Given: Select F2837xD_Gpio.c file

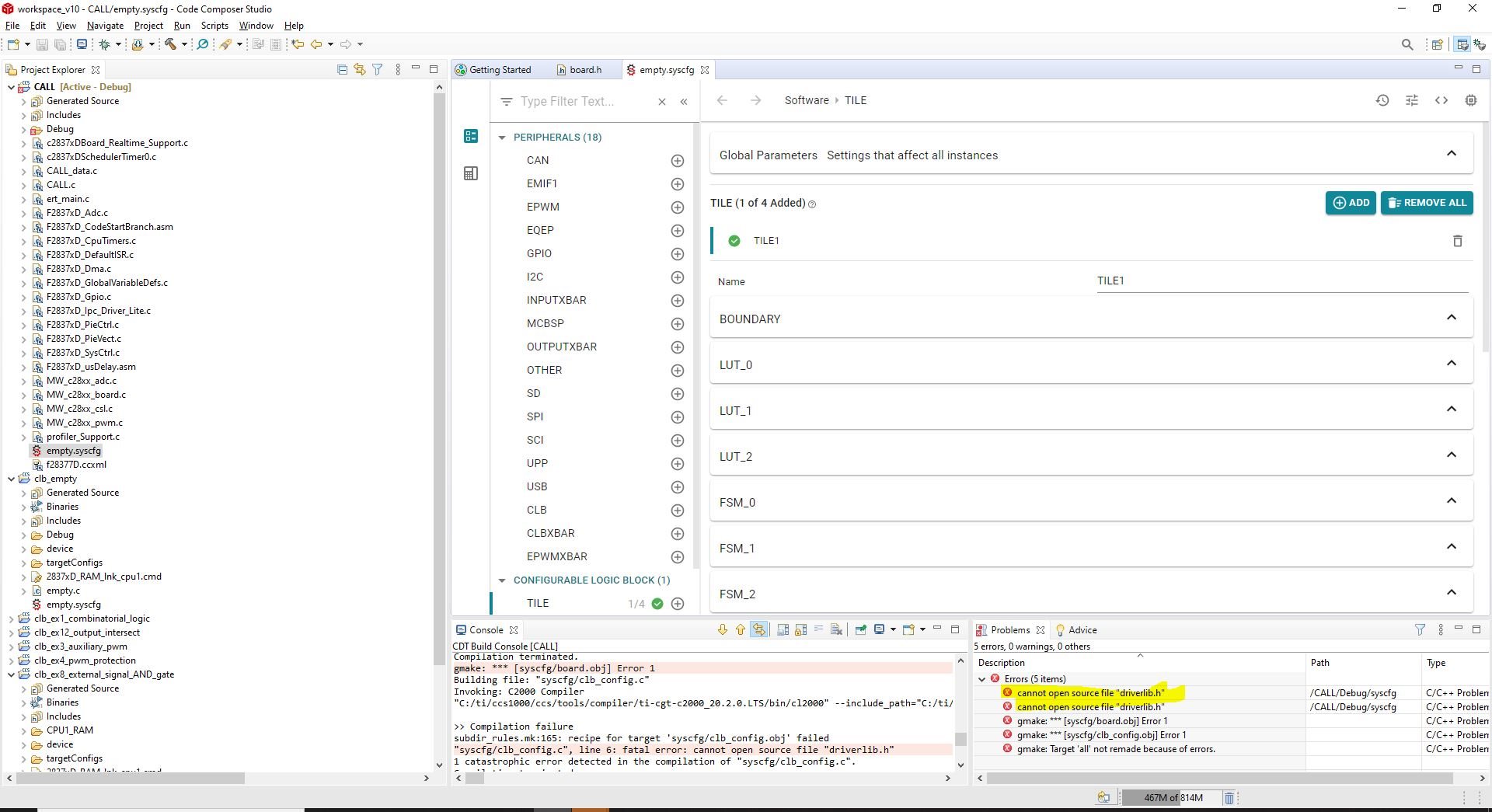Looking at the screenshot, I should tap(78, 297).
